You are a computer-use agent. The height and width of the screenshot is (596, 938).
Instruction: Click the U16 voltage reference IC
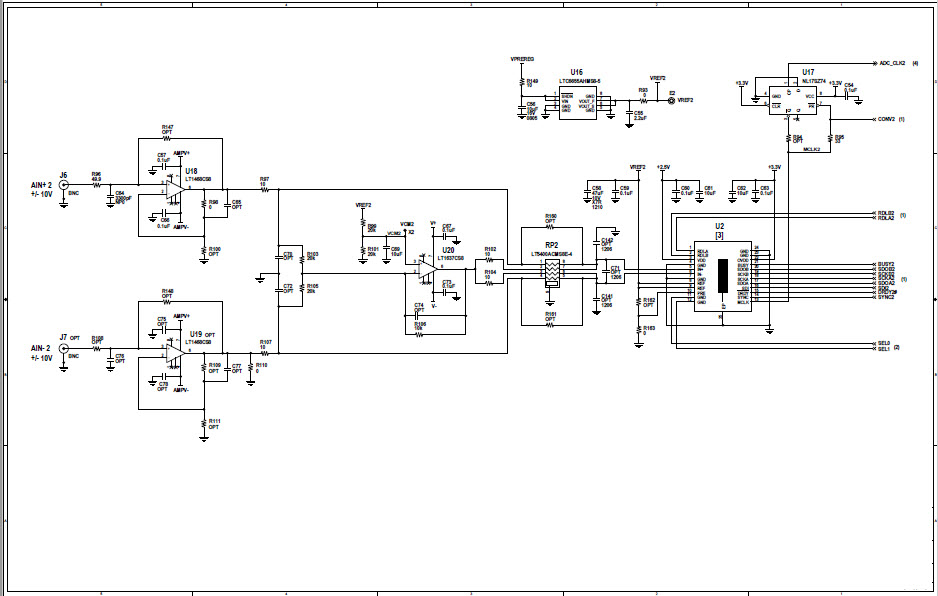point(577,103)
